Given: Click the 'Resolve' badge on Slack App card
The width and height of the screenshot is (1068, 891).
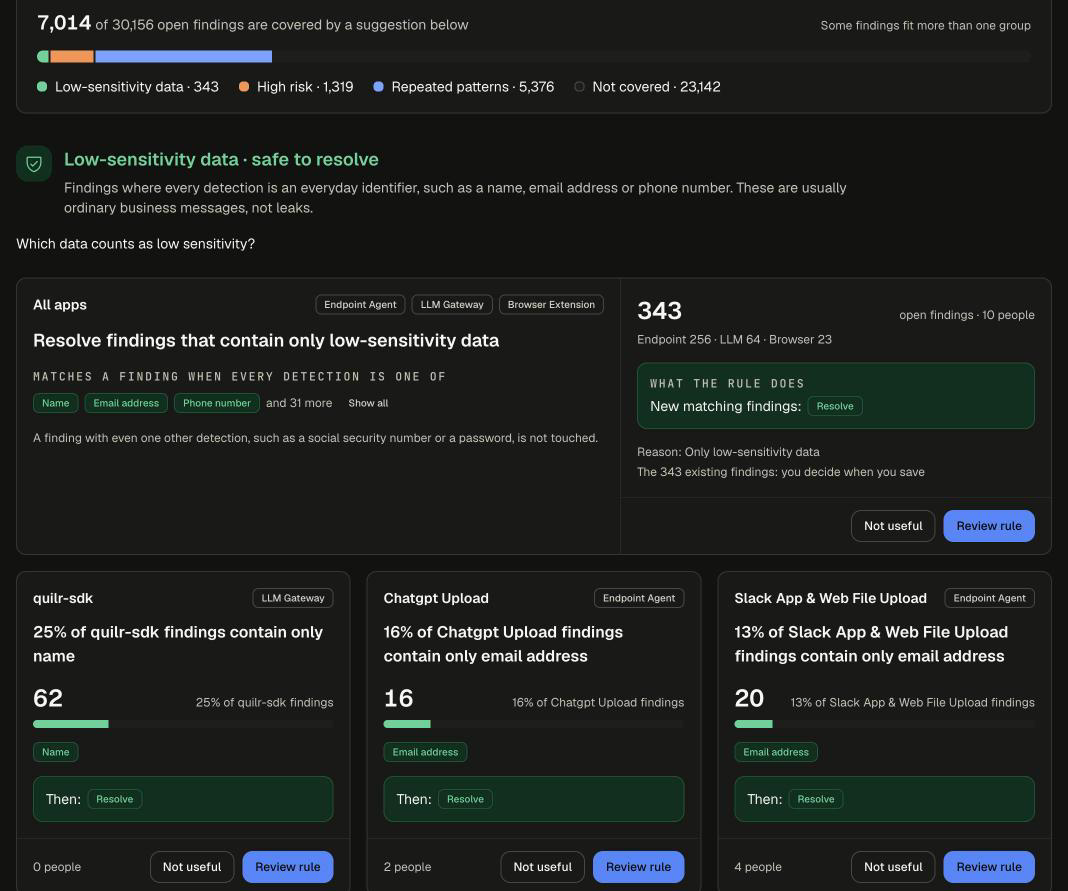Looking at the screenshot, I should (816, 799).
